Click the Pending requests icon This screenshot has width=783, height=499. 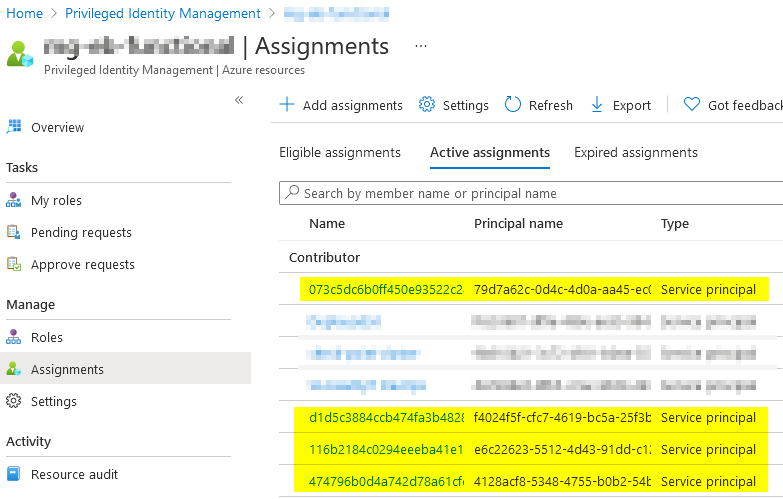pyautogui.click(x=13, y=232)
